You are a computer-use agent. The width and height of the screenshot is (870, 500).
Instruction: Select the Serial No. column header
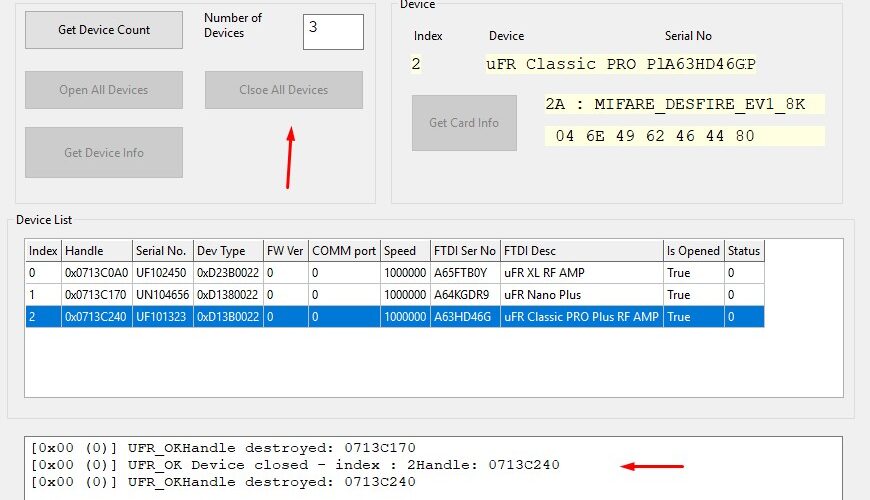tap(163, 251)
